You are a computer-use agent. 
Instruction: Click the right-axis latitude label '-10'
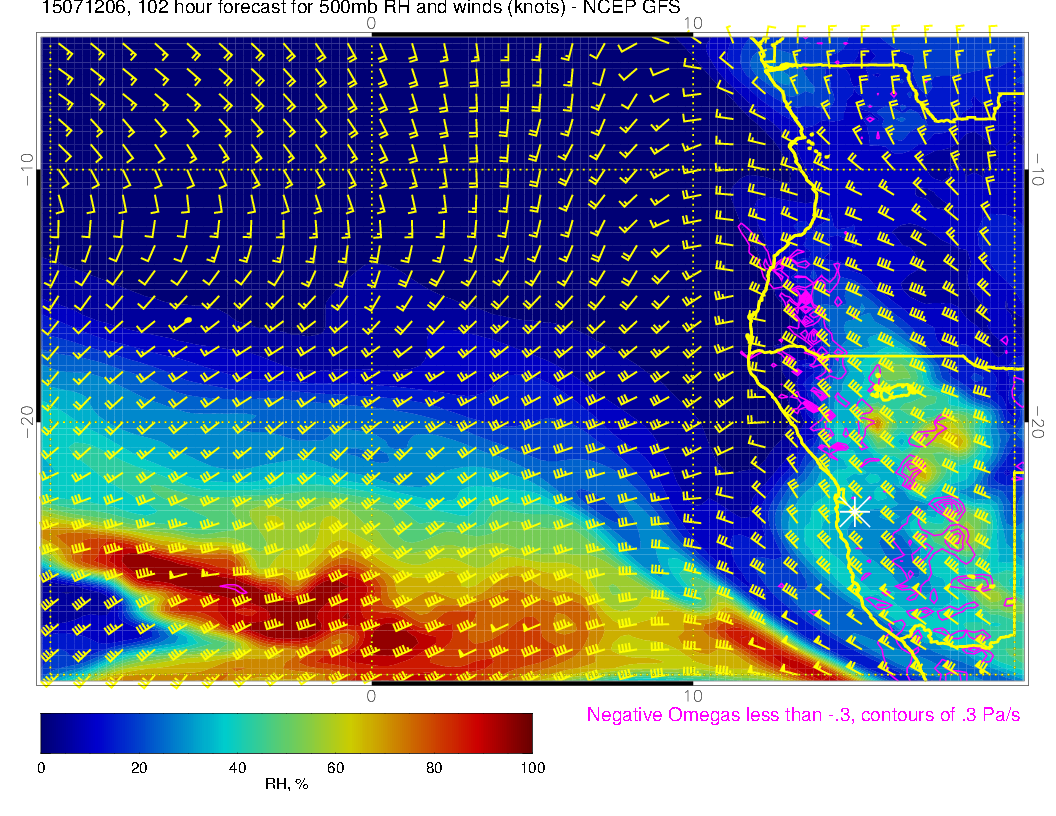(1038, 169)
